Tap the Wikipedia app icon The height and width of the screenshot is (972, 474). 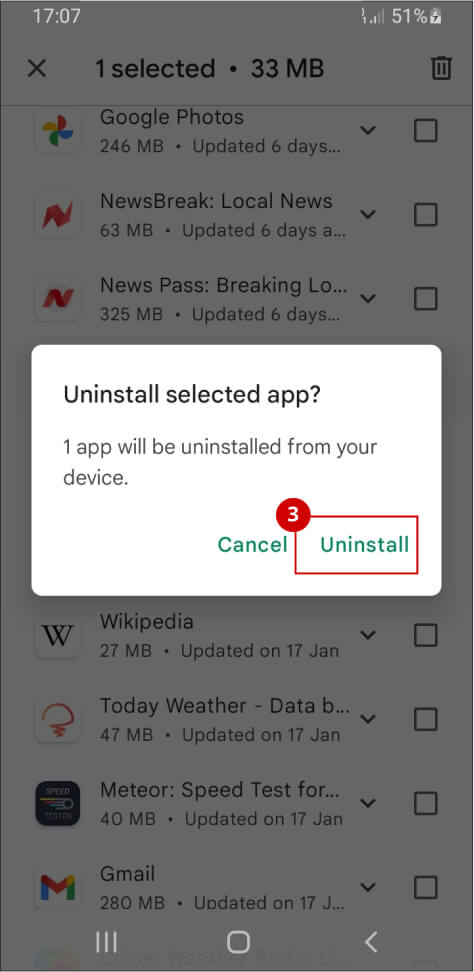point(58,635)
